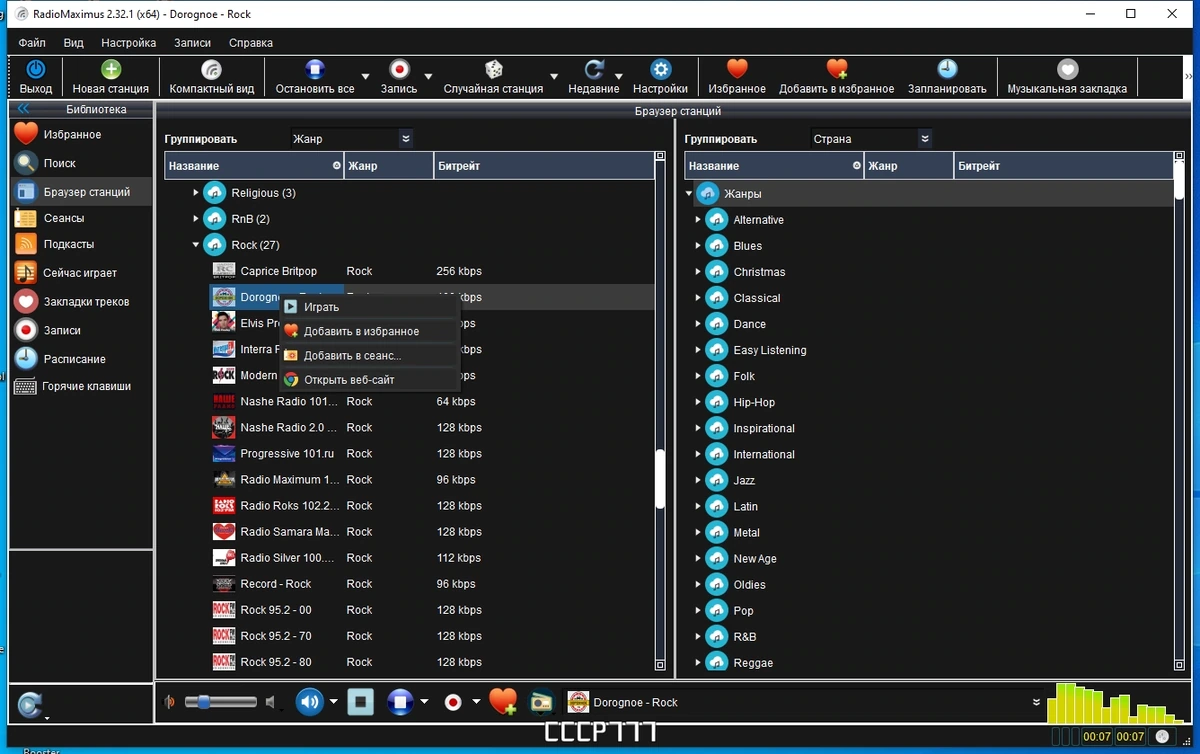Open Подкасты in library sidebar
1200x754 pixels.
click(68, 244)
